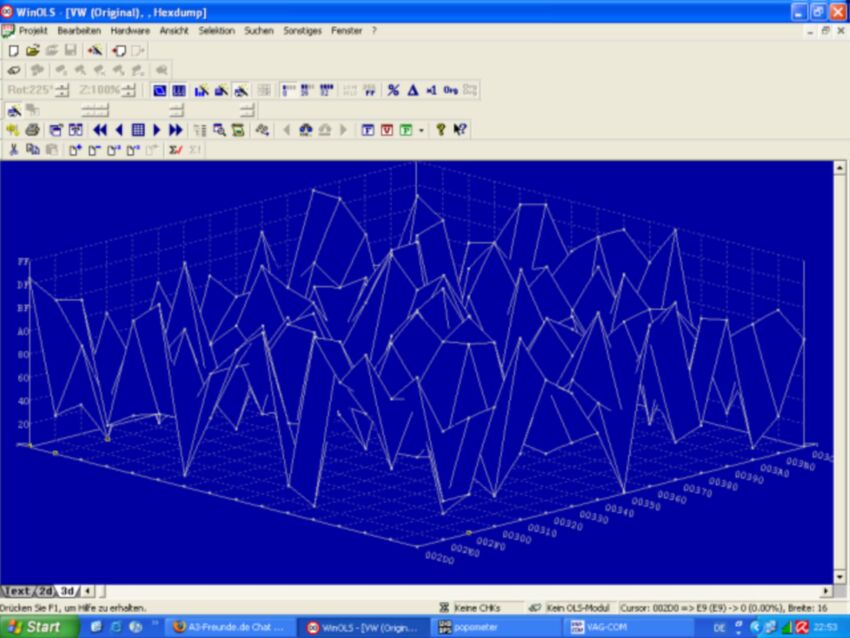The width and height of the screenshot is (850, 638).
Task: Switch to the 2d view tab
Action: tap(47, 591)
